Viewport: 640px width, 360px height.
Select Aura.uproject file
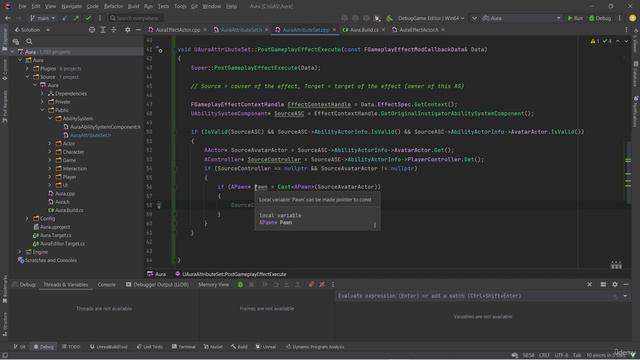(55, 227)
